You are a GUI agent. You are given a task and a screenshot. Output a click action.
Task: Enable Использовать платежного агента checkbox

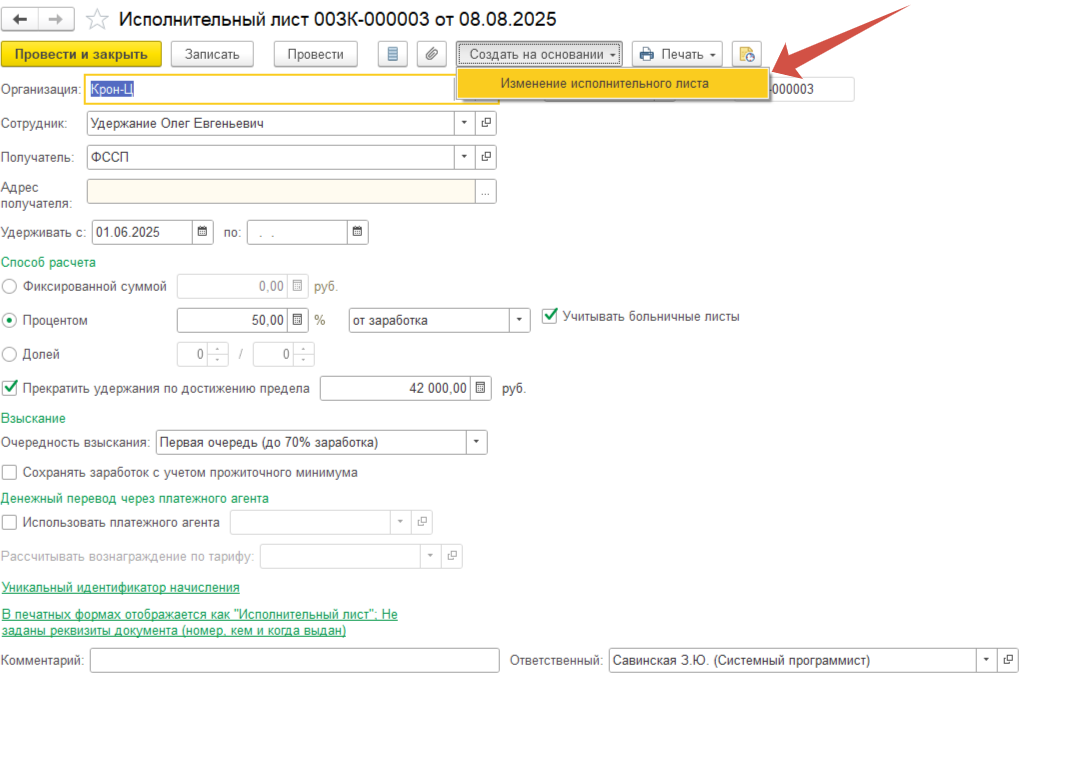10,522
